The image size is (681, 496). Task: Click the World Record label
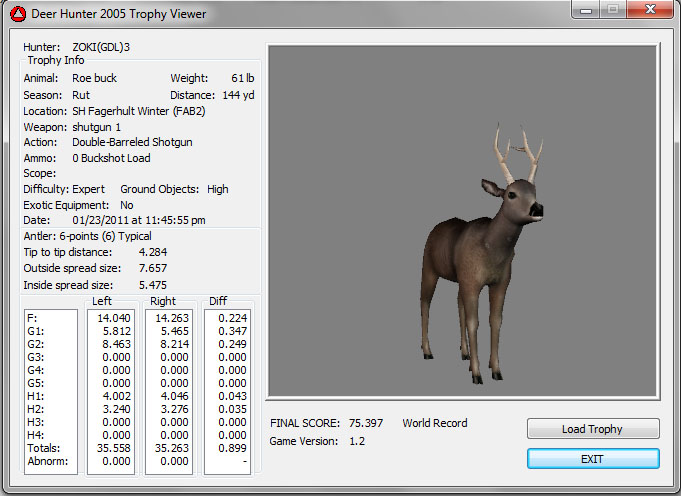click(x=435, y=423)
